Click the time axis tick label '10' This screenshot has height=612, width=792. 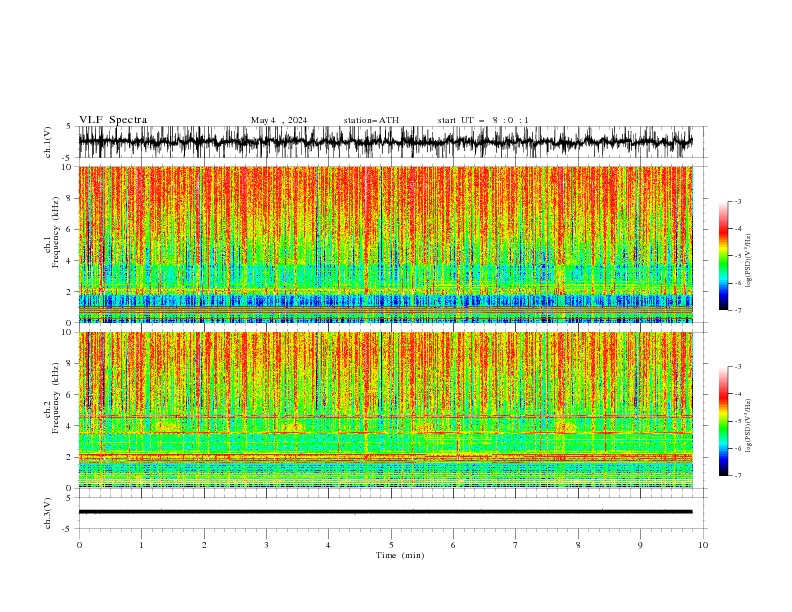click(703, 545)
